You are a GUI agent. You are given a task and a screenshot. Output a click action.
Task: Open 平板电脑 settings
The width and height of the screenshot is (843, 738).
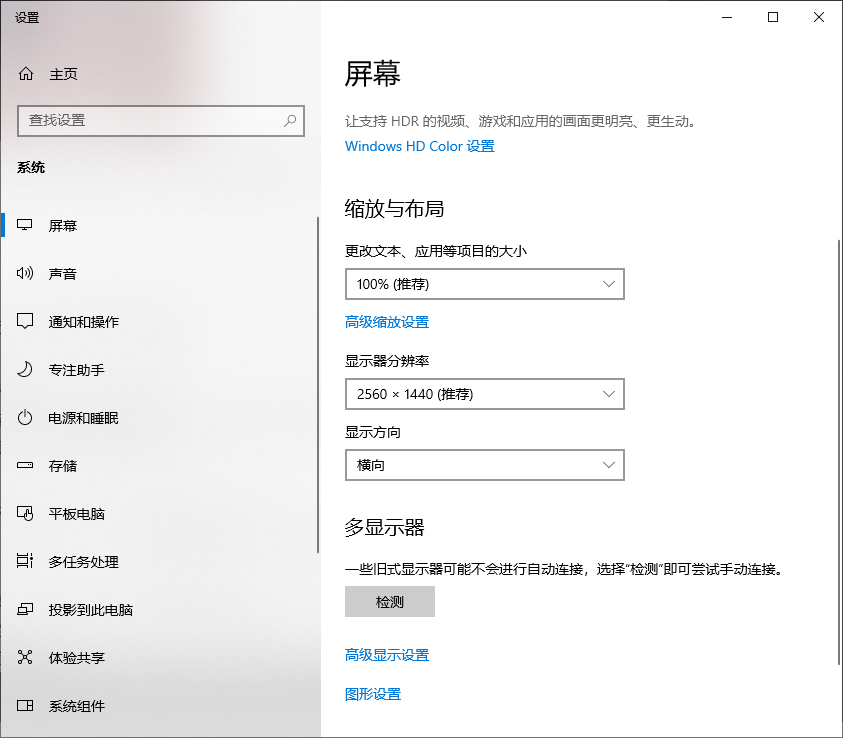pos(76,513)
